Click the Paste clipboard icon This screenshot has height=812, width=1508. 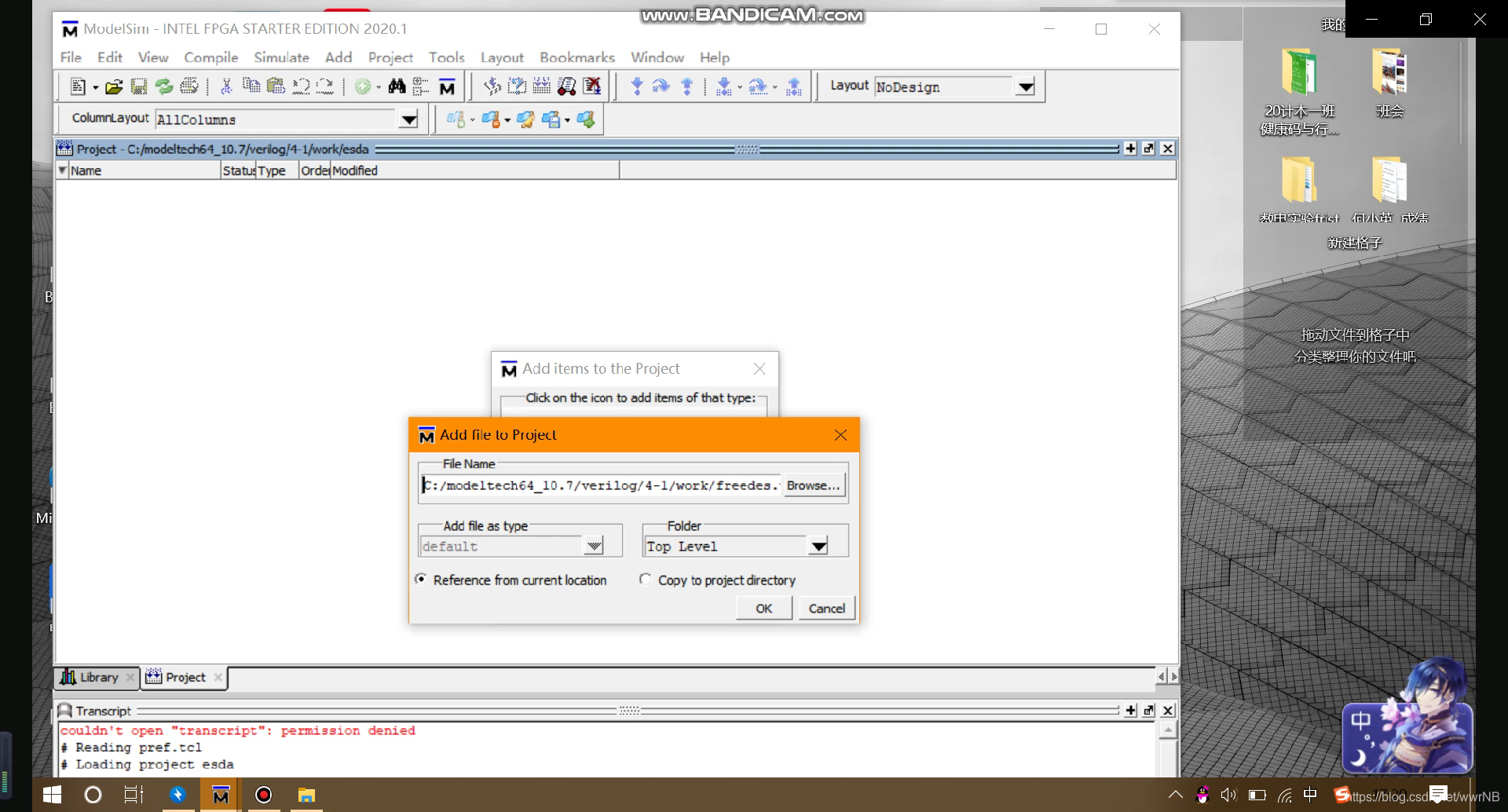(276, 86)
